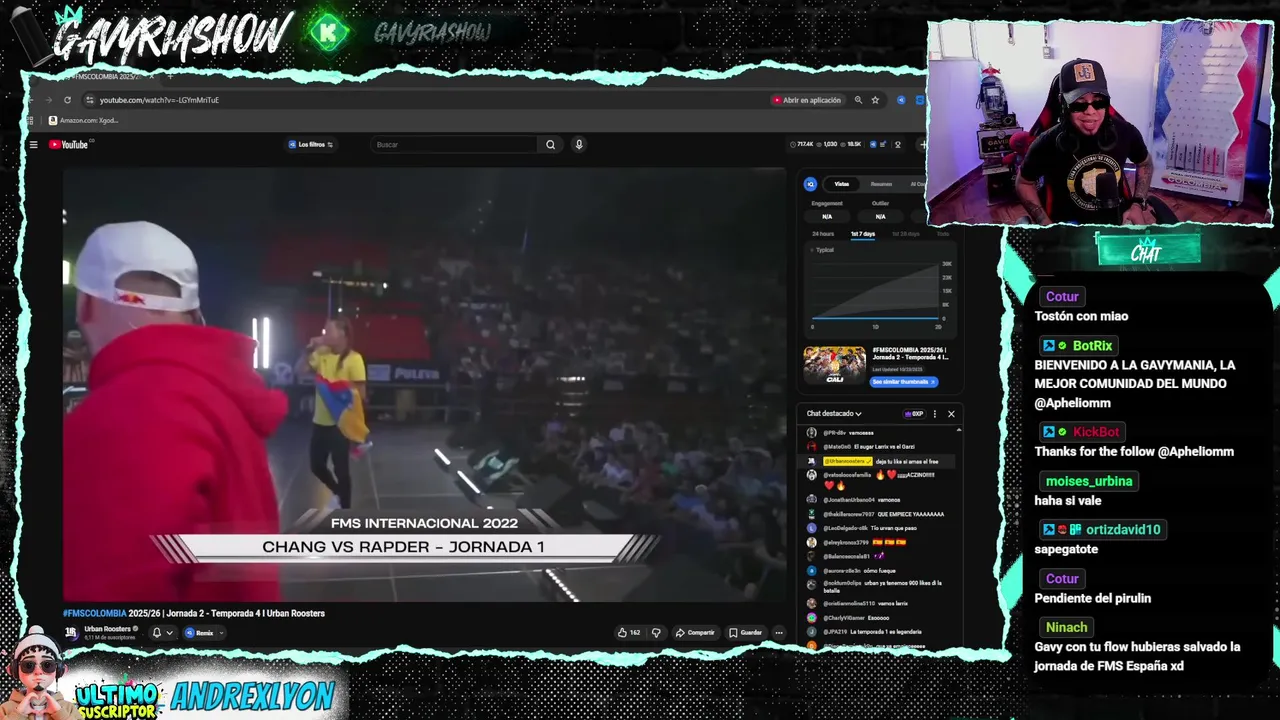Screen dimensions: 1280x720
Task: Click the Remix button
Action: 199,633
